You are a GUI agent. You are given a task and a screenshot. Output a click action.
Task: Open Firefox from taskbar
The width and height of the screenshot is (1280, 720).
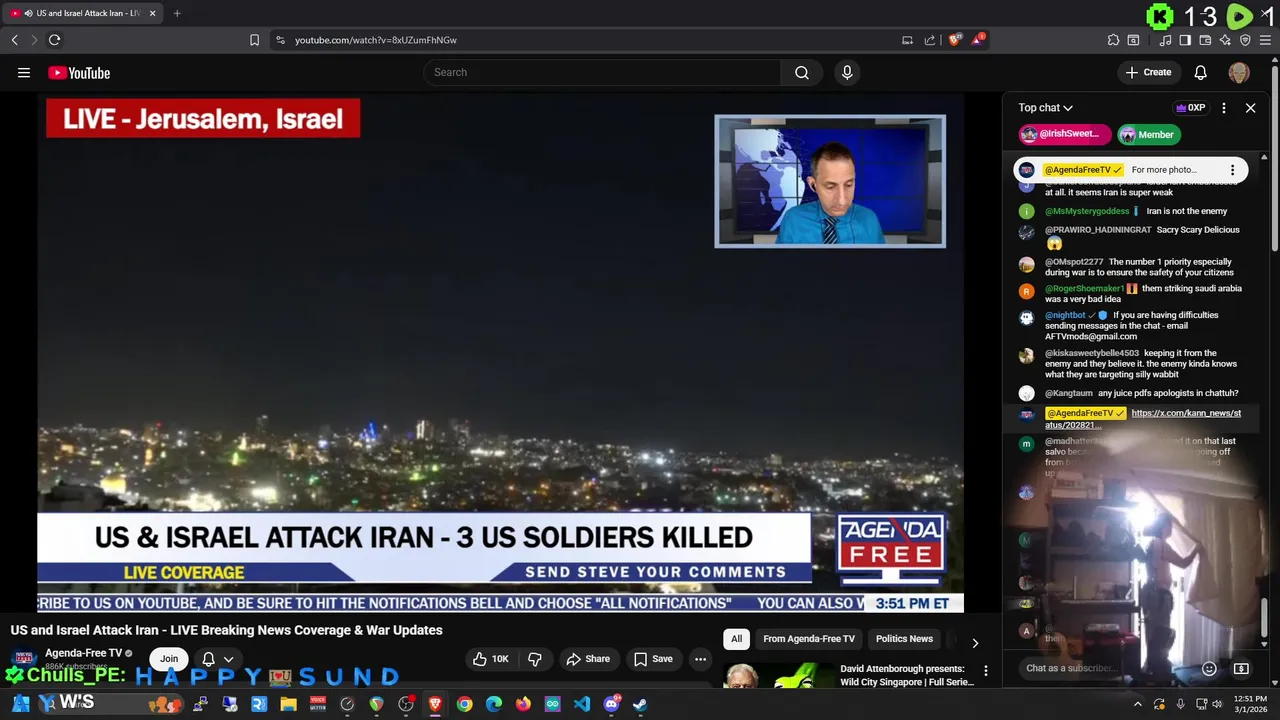(x=523, y=704)
